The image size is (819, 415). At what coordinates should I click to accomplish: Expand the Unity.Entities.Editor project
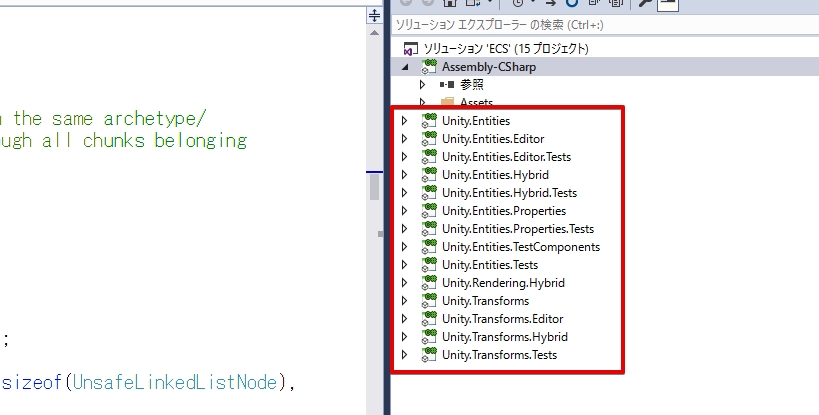pyautogui.click(x=404, y=139)
